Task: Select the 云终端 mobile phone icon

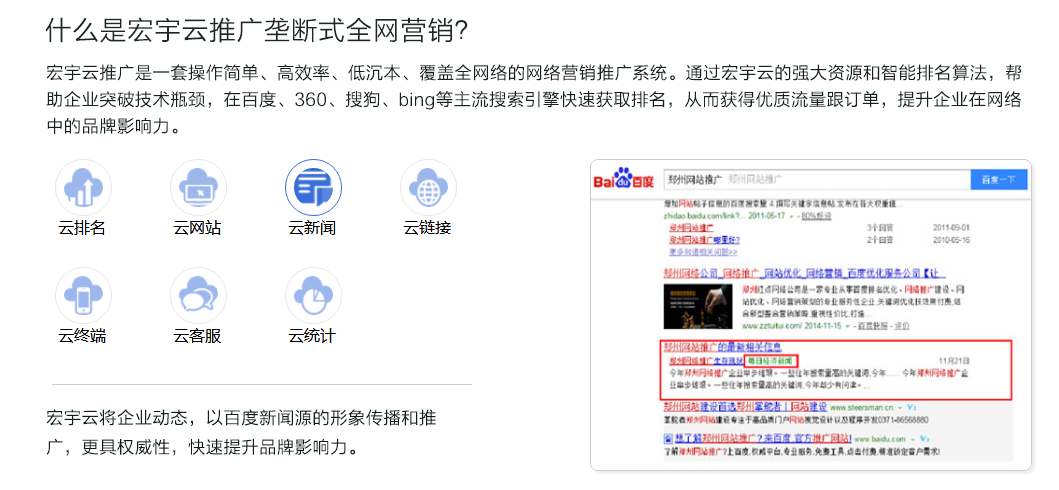Action: point(83,296)
